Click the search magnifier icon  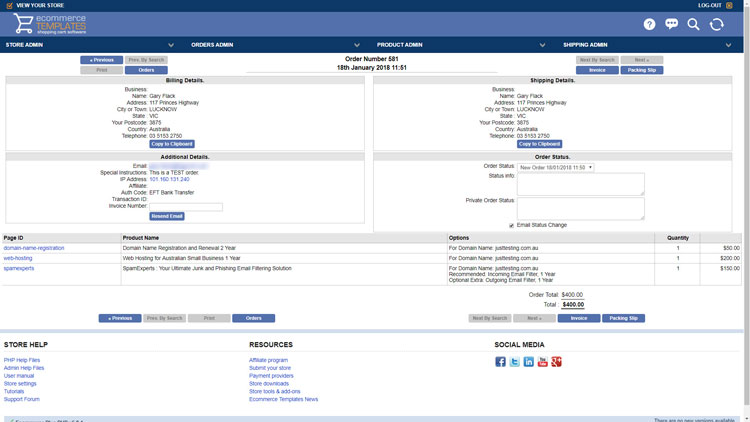coord(693,24)
